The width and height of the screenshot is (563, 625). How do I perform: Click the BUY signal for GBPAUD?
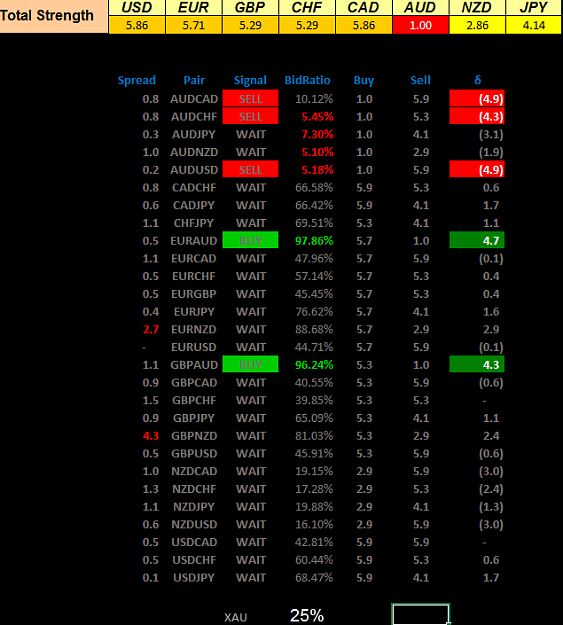click(x=250, y=364)
